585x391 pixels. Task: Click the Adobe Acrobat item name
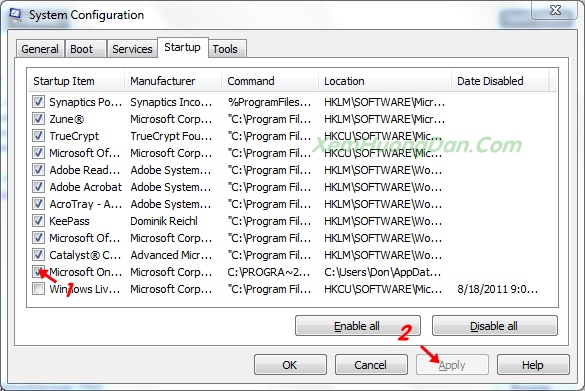point(85,187)
